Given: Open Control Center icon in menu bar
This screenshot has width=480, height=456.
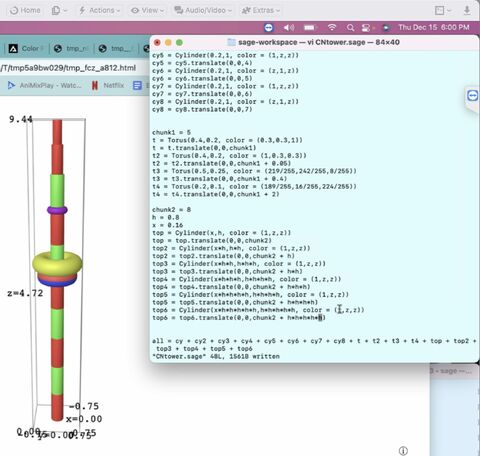Looking at the screenshot, I should [366, 28].
